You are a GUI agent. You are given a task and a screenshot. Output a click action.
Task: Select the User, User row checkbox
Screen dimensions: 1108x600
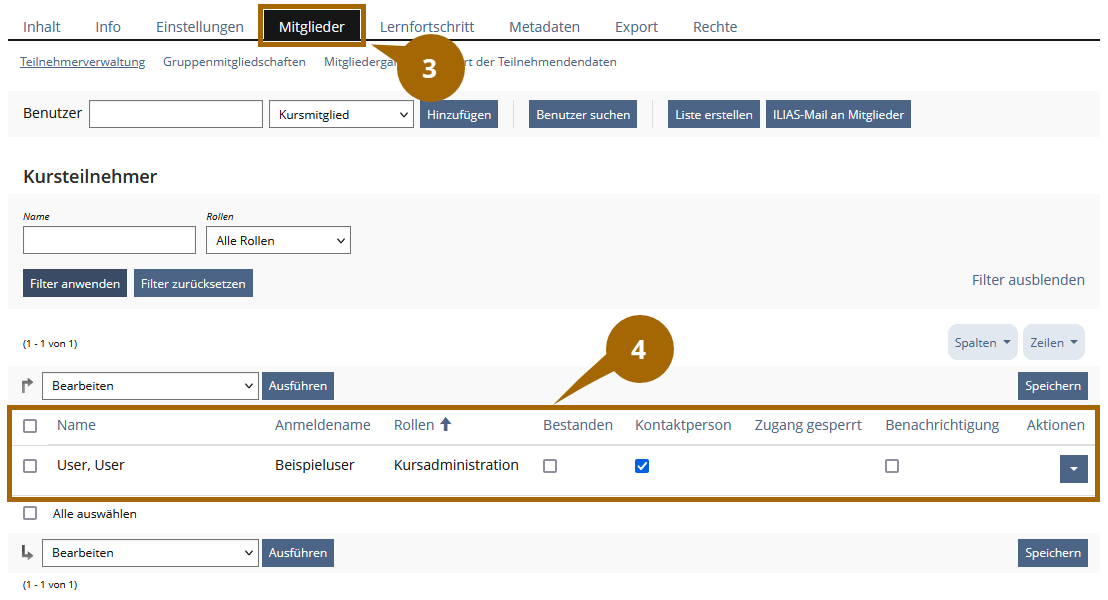[30, 466]
